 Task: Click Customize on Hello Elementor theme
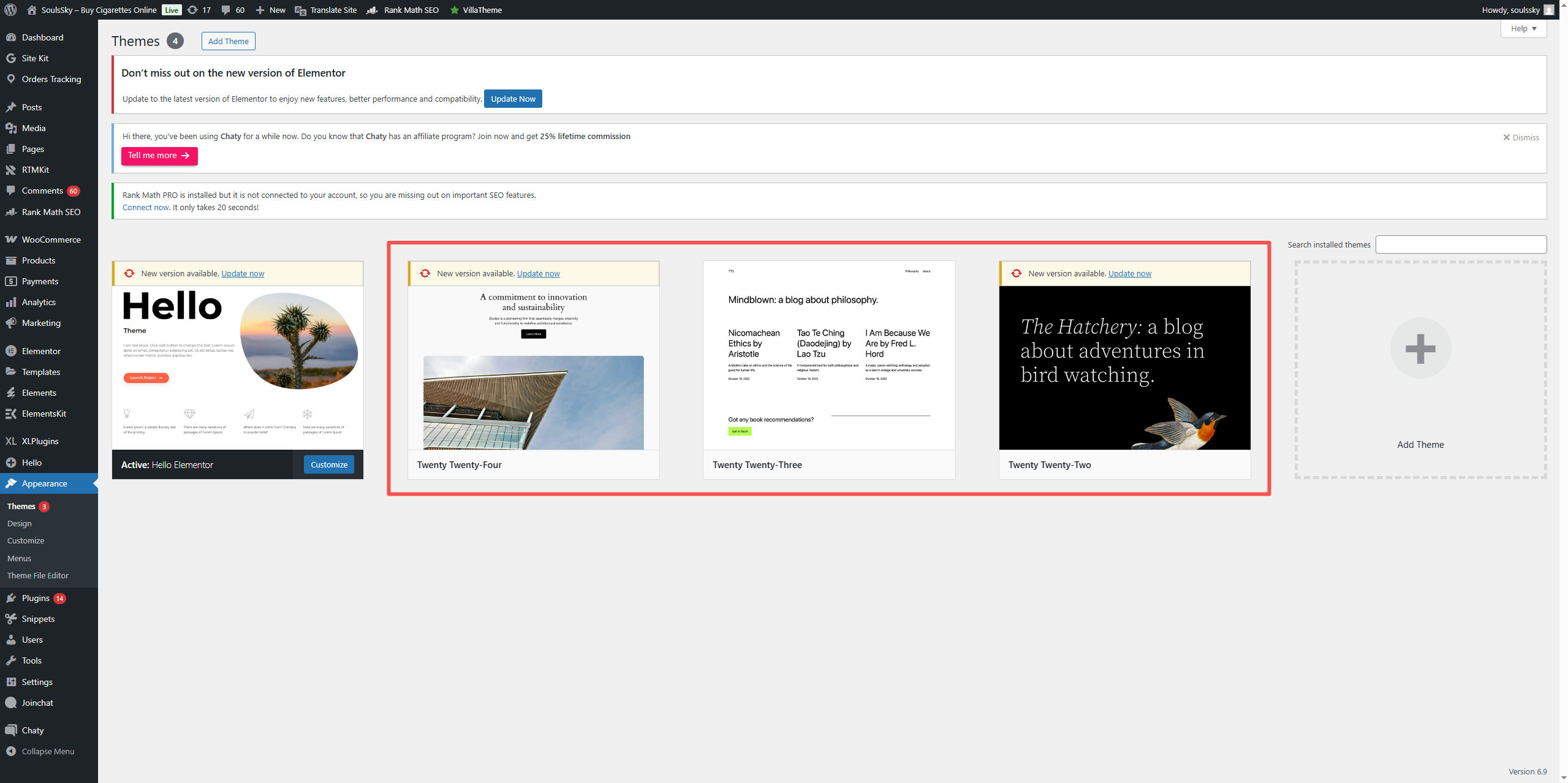[328, 464]
